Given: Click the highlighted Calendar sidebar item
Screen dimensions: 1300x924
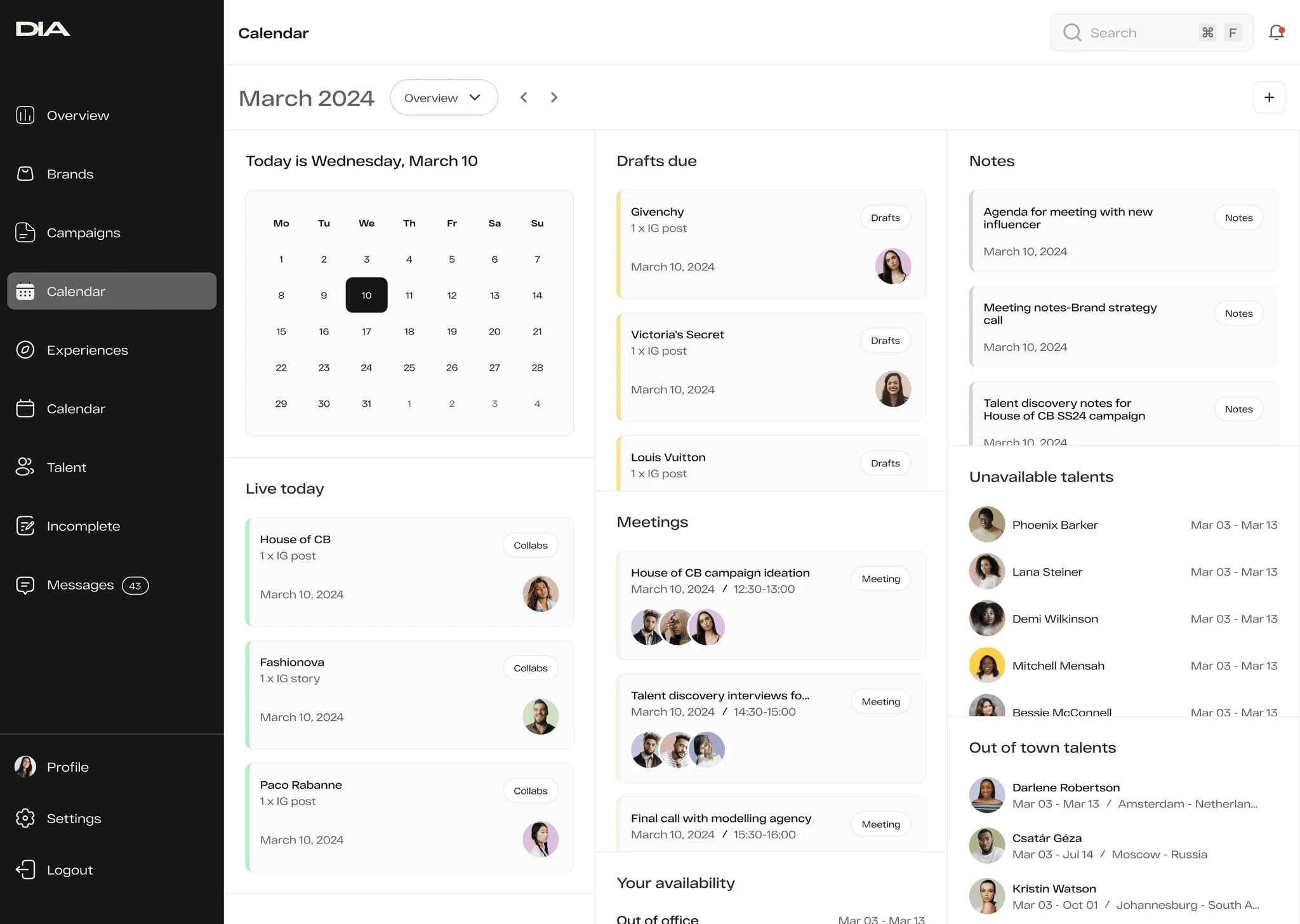Looking at the screenshot, I should click(112, 291).
